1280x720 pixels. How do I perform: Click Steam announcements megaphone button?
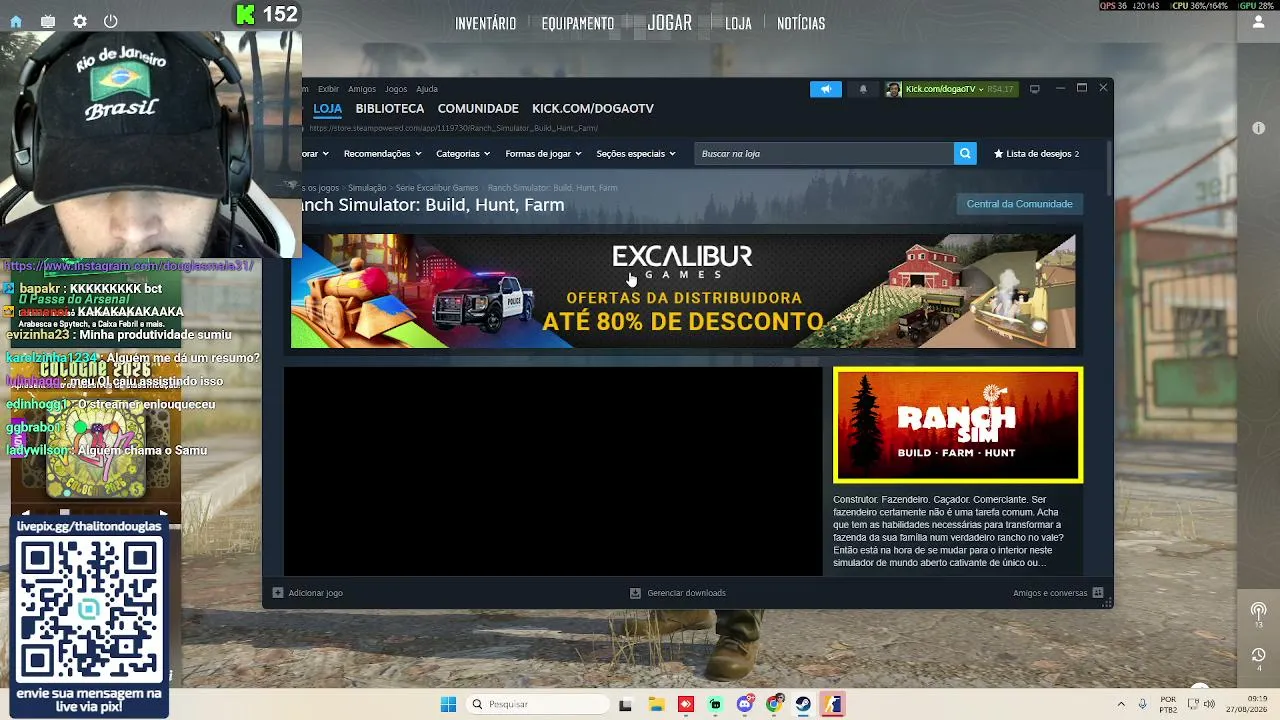(x=826, y=89)
